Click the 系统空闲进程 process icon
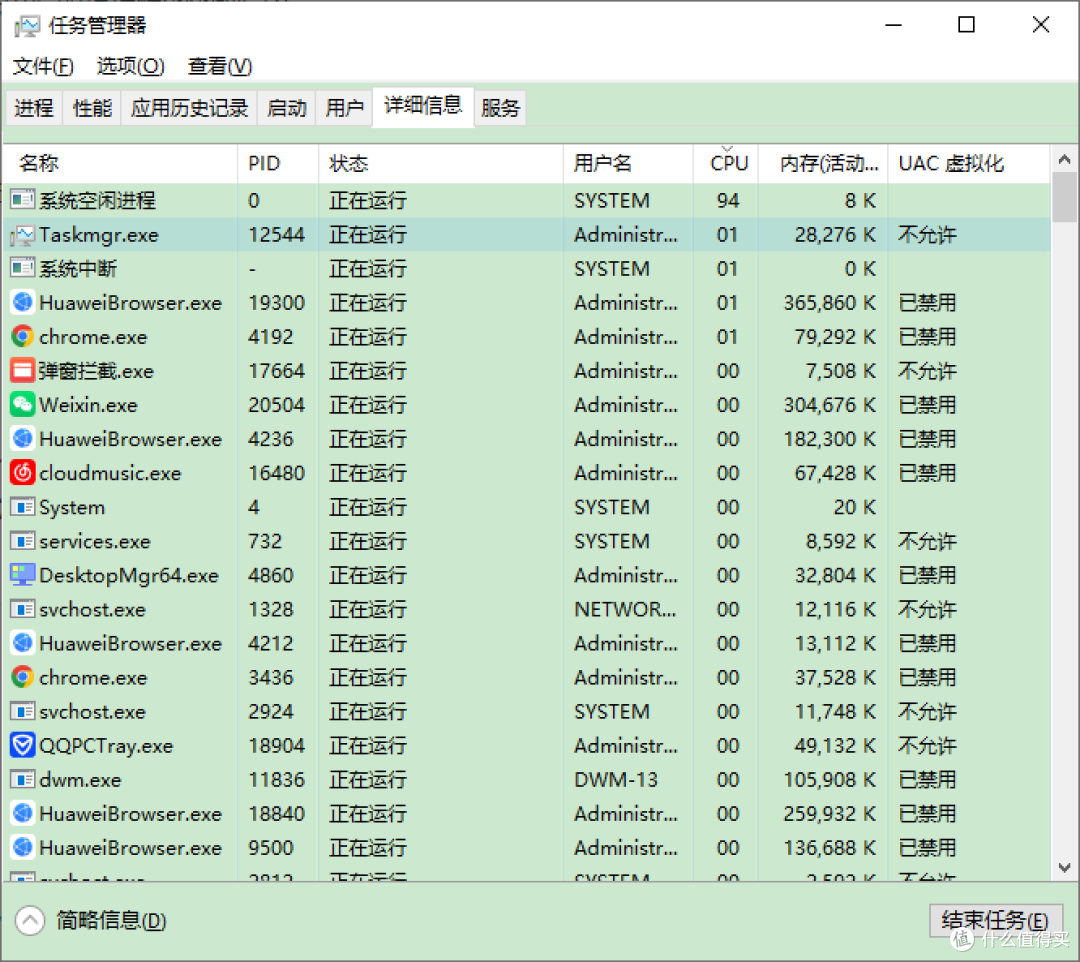Screen dimensions: 1080x962 [22, 200]
